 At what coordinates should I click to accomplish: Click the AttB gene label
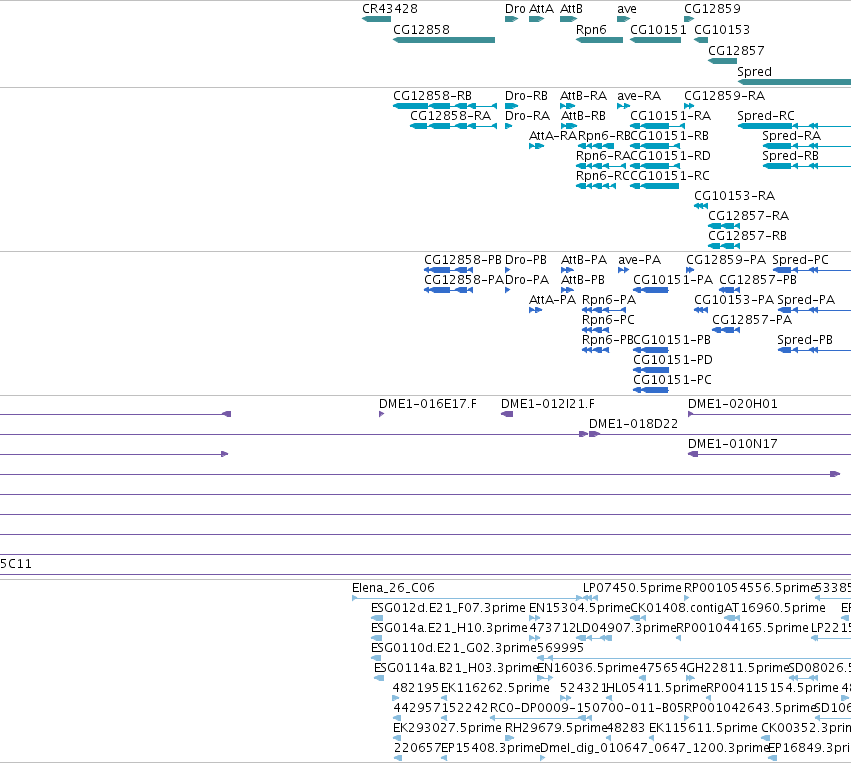pos(571,9)
